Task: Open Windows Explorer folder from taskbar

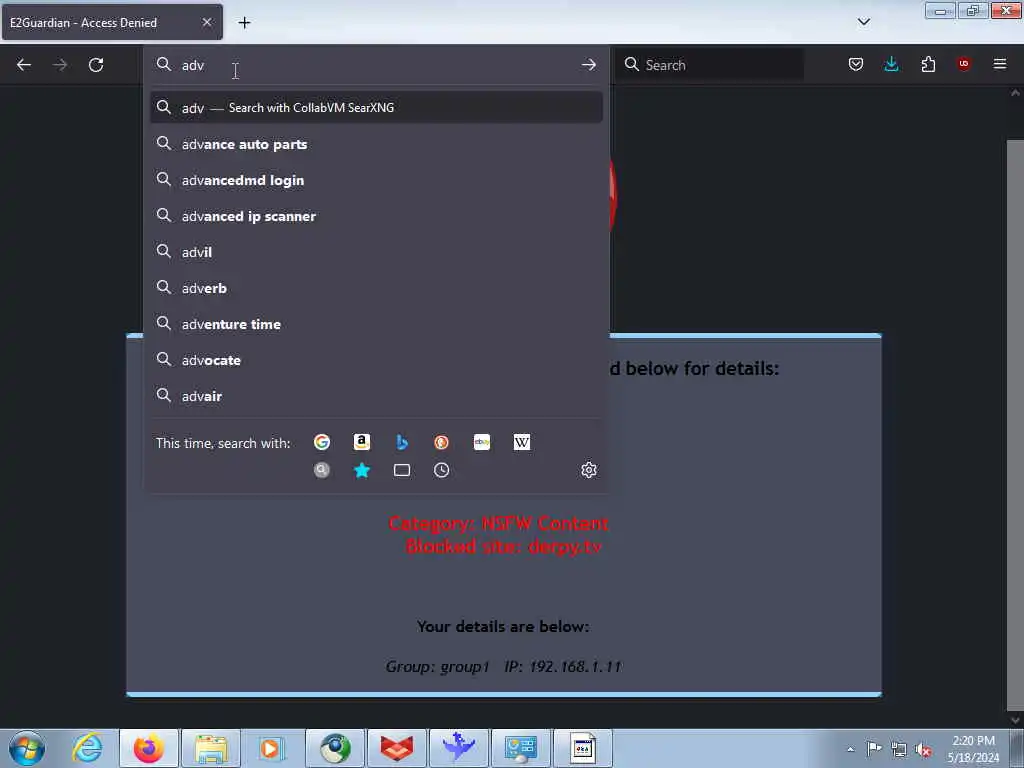Action: (x=210, y=748)
